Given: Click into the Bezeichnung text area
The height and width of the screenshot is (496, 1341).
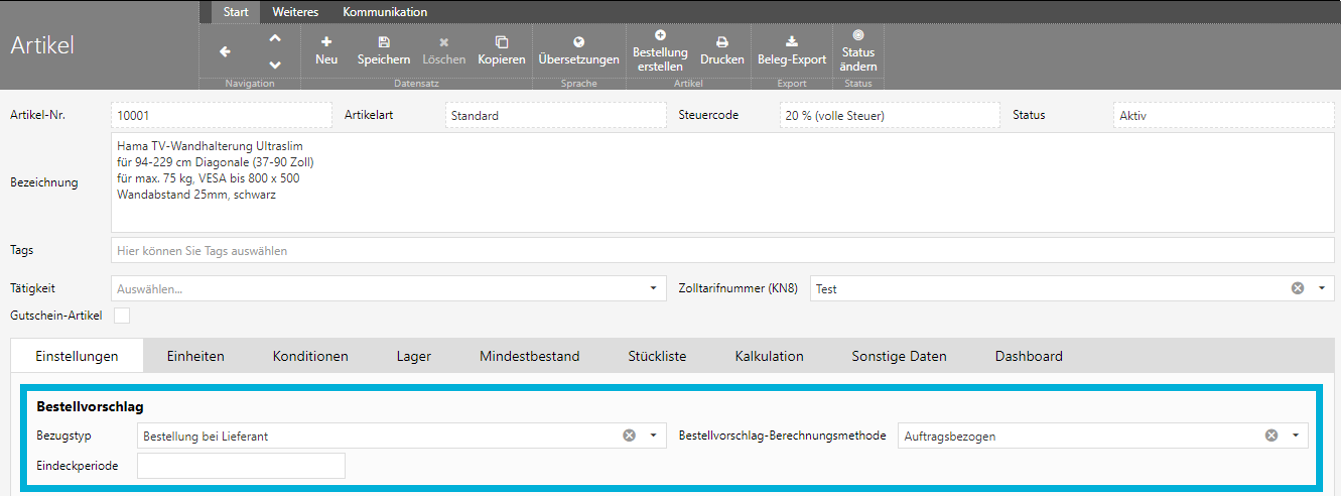Looking at the screenshot, I should tap(722, 183).
